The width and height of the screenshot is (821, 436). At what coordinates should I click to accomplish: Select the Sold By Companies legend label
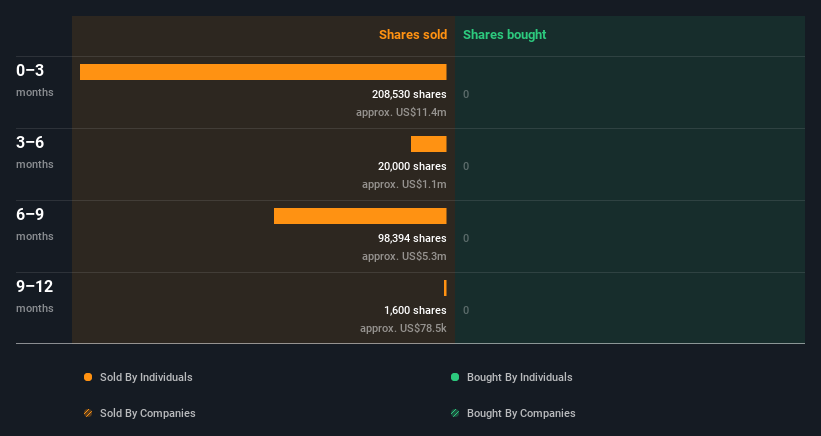point(148,413)
